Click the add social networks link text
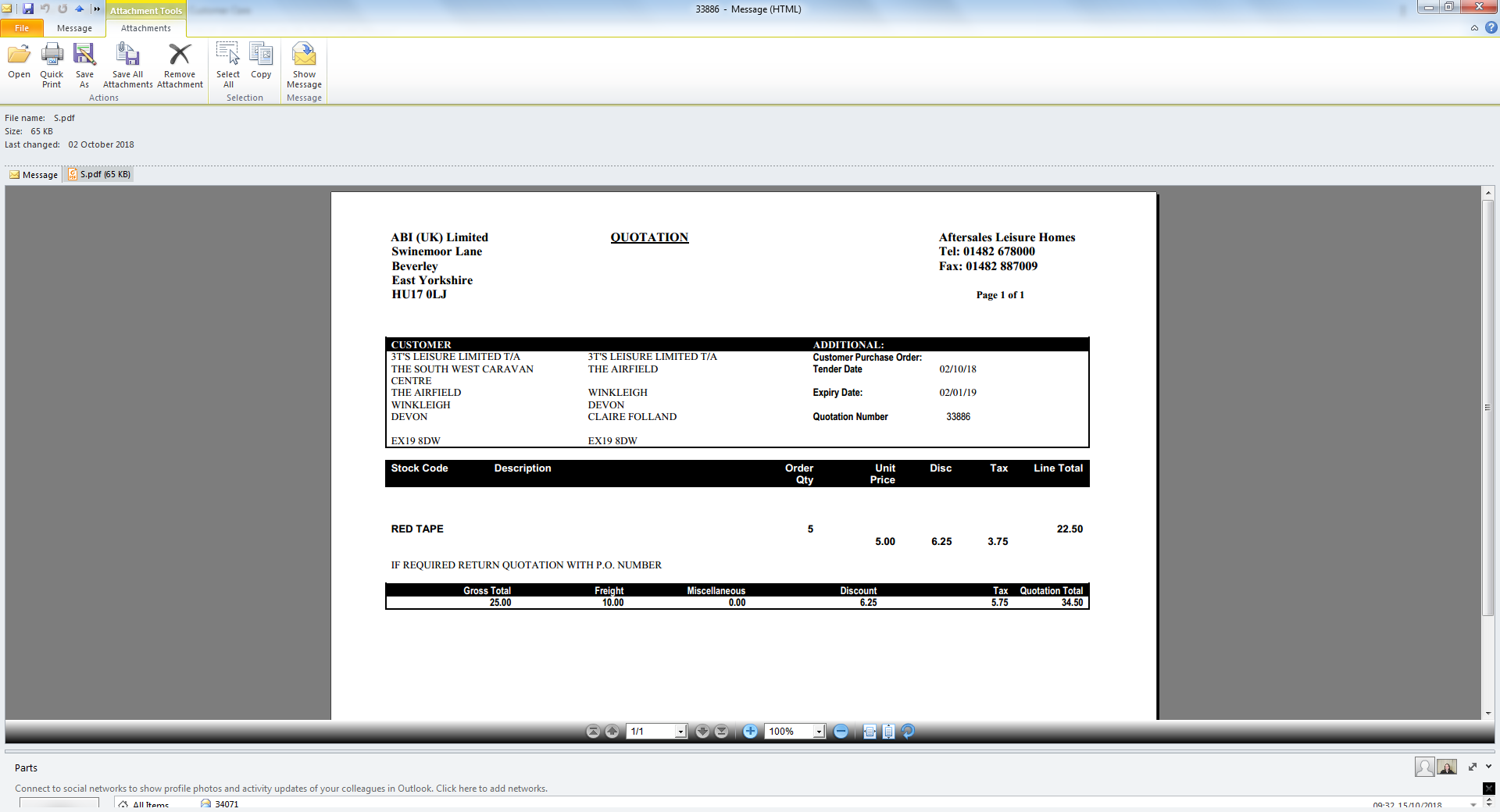1500x812 pixels. [281, 789]
